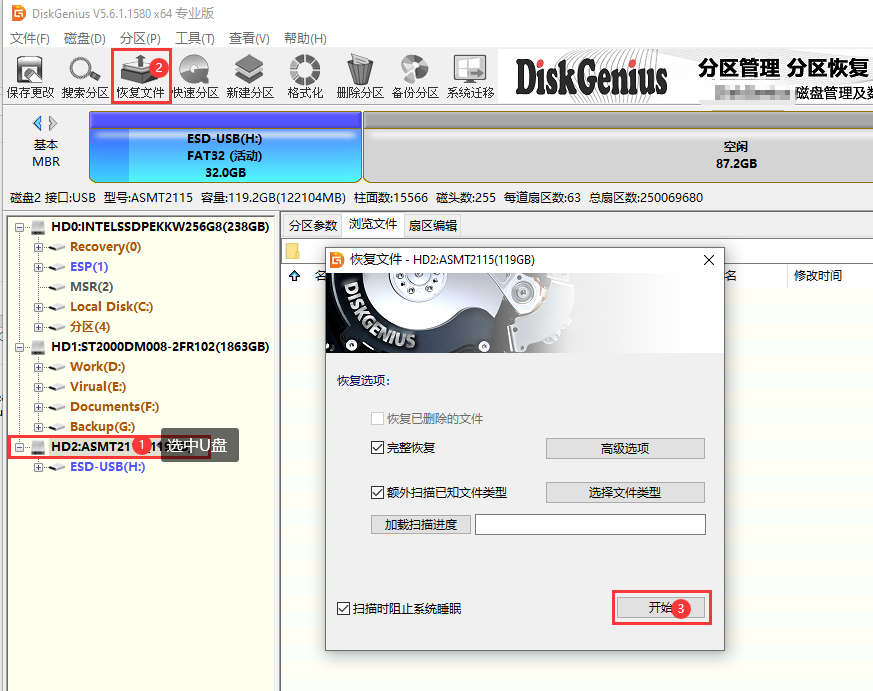Viewport: 873px width, 691px height.
Task: Expand the ESP(1) partition node
Action: pyautogui.click(x=38, y=267)
